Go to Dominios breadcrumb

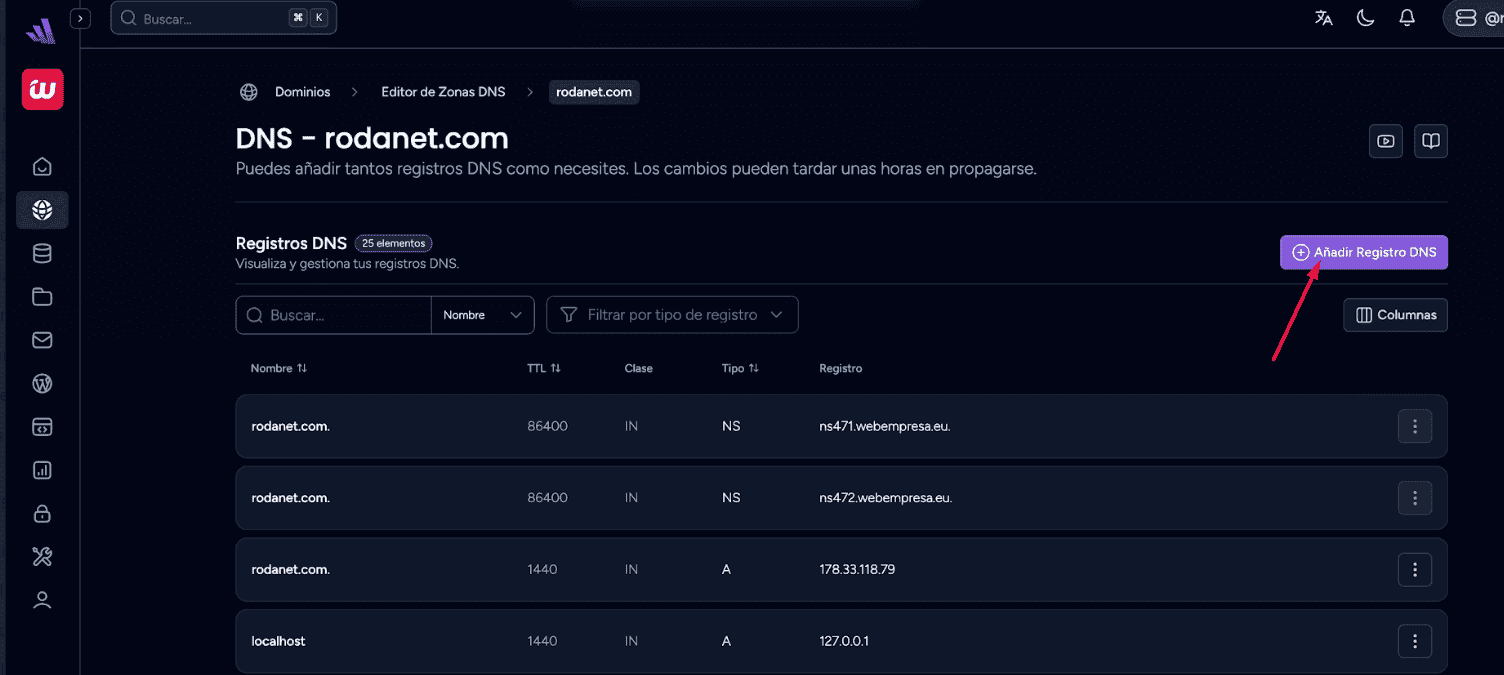pyautogui.click(x=302, y=92)
